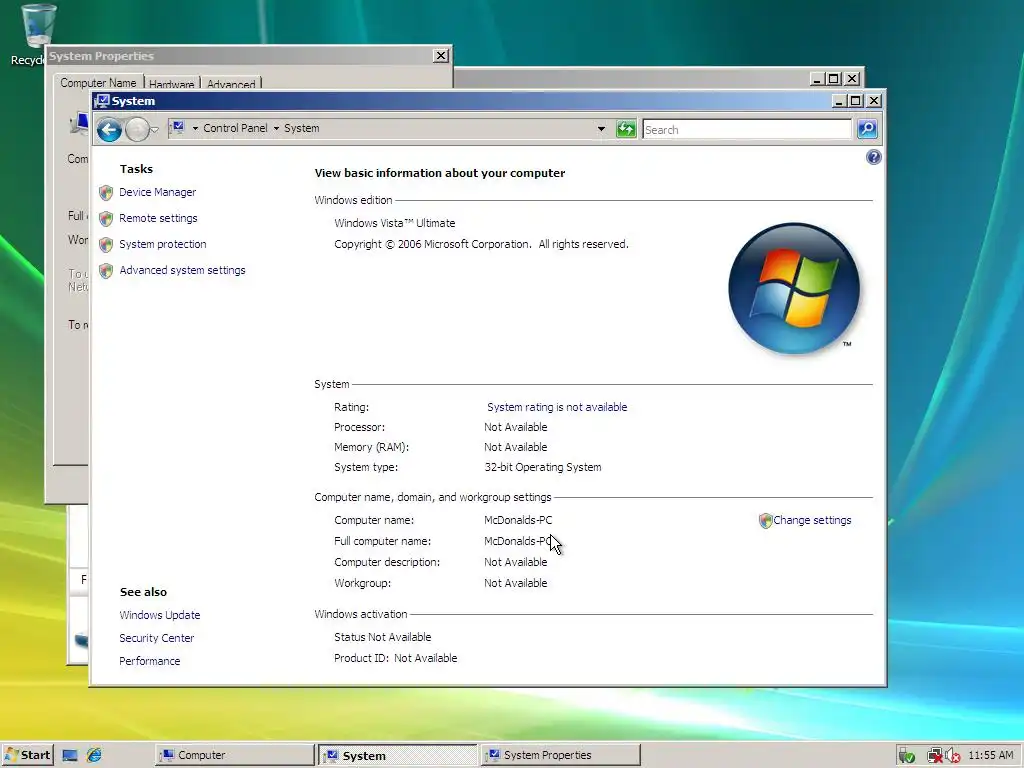Image resolution: width=1024 pixels, height=768 pixels.
Task: Click the shield icon beside Device Manager
Action: pos(106,193)
